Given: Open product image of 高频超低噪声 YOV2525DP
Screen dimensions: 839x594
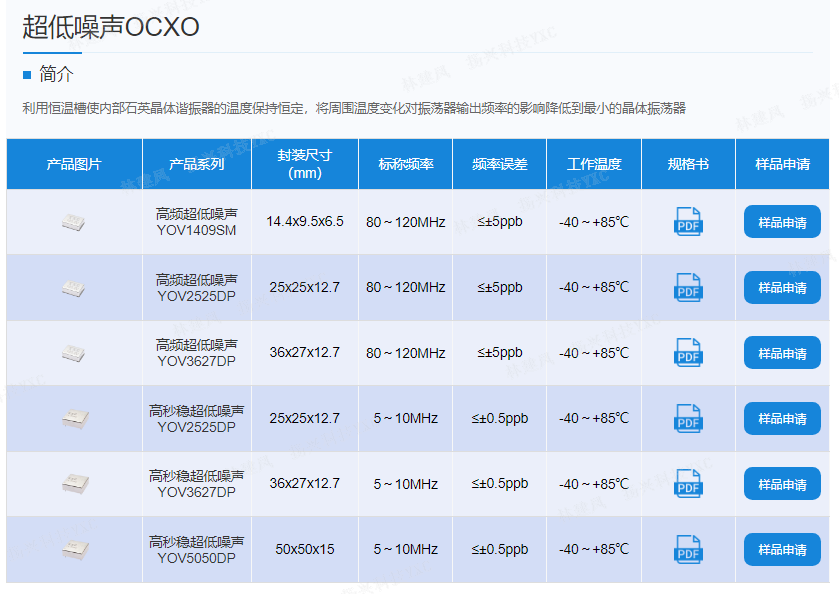Looking at the screenshot, I should pos(74,288).
